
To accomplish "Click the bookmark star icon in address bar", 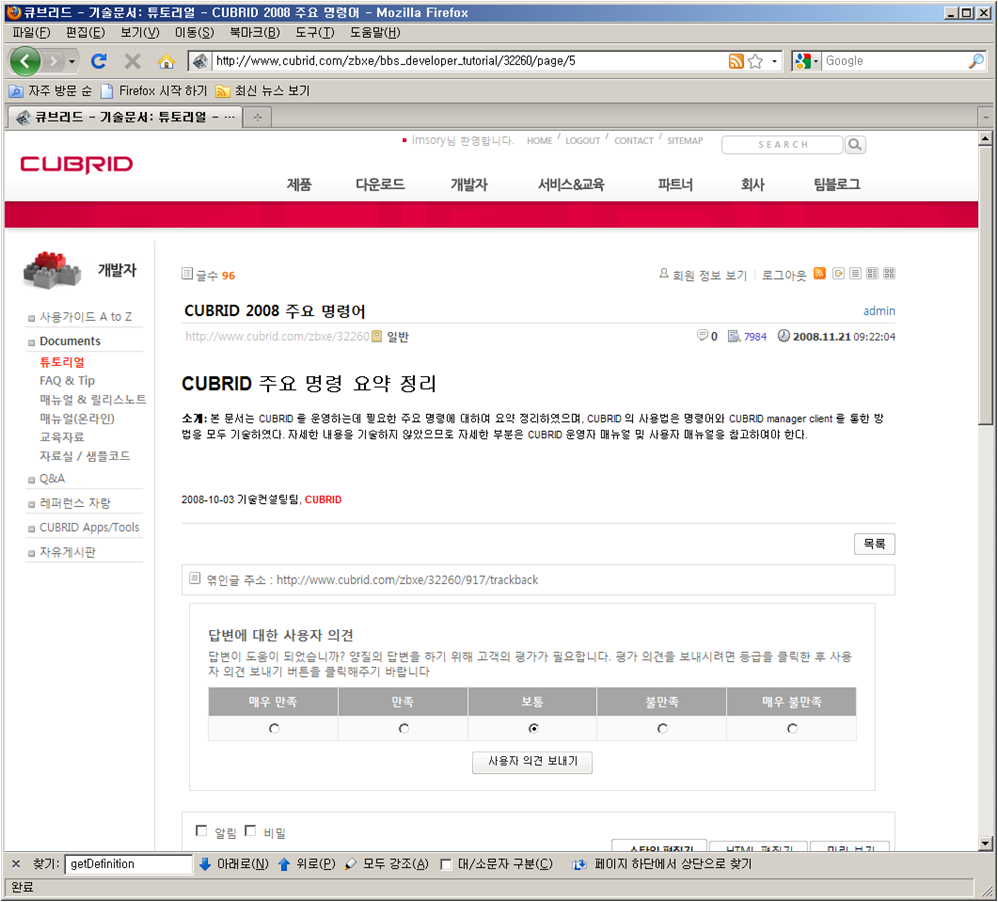I will point(755,61).
